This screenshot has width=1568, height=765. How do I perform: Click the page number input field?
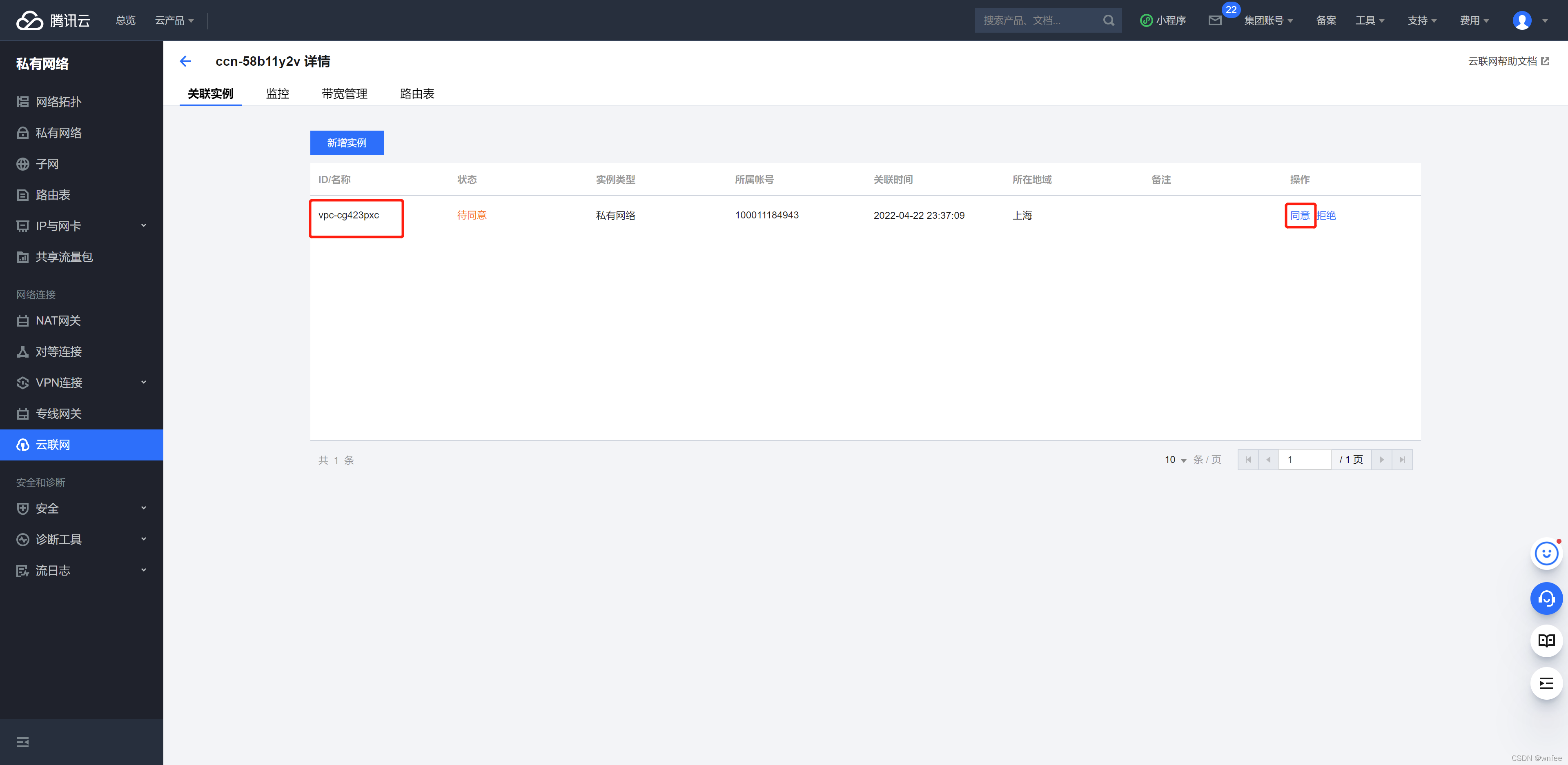[x=1305, y=460]
